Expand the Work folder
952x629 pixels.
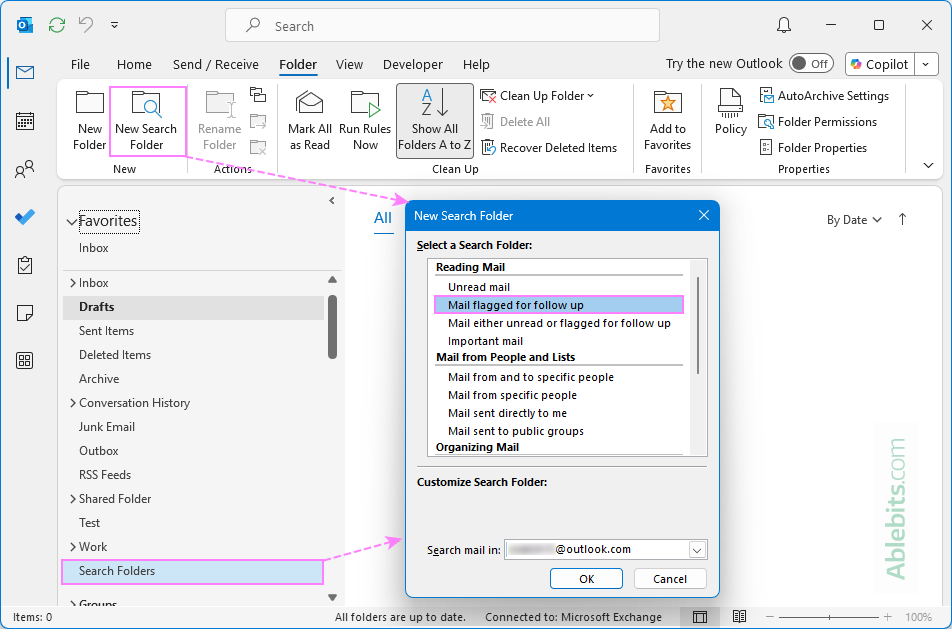tap(72, 547)
